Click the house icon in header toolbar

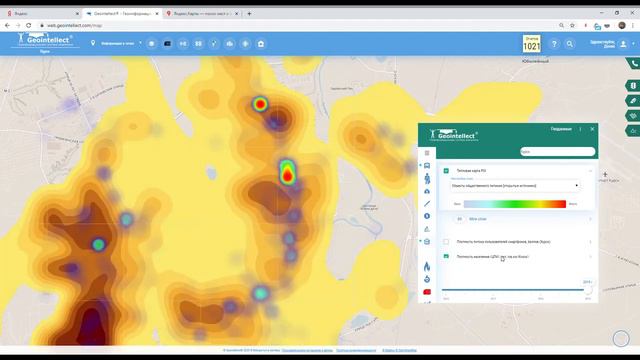[x=261, y=44]
